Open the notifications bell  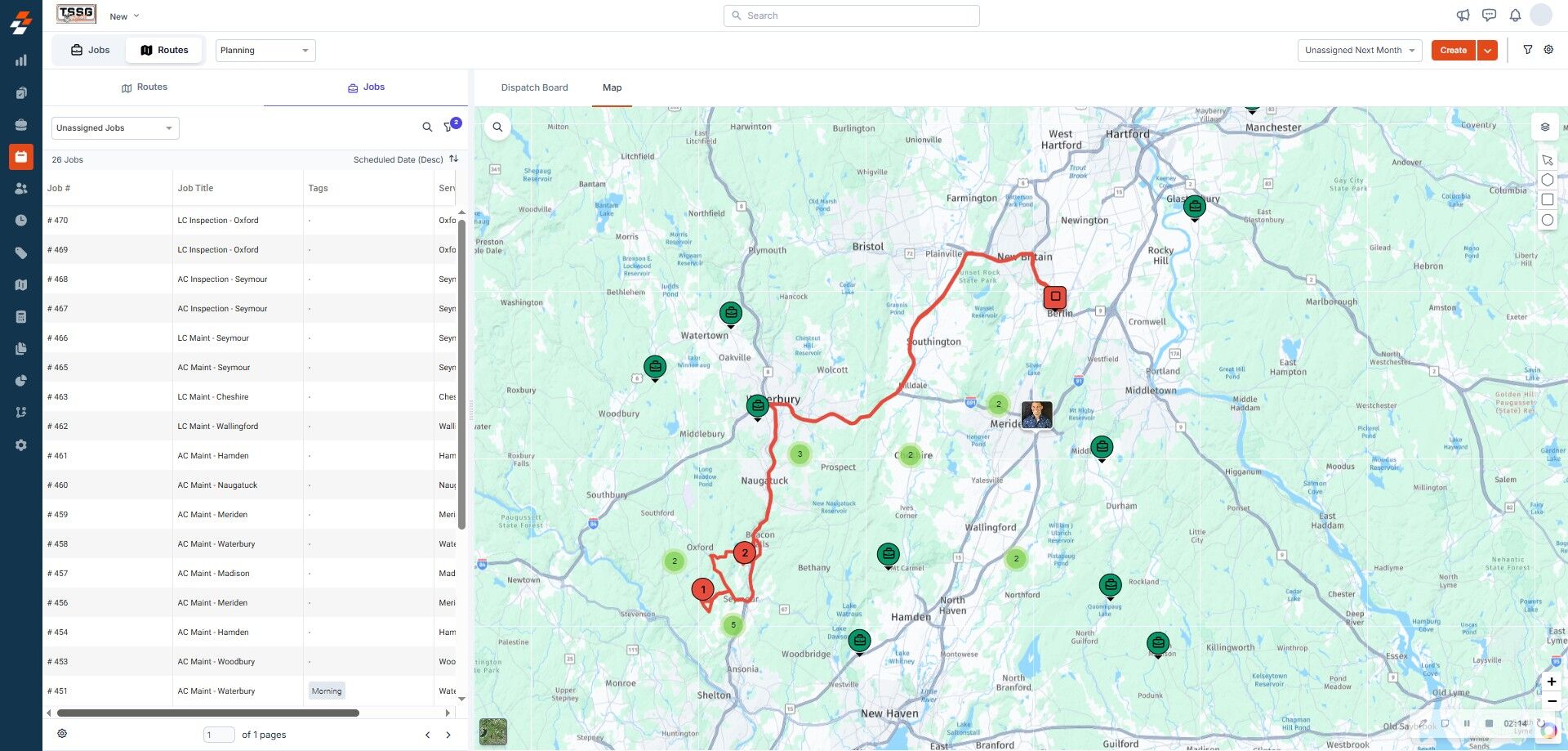coord(1515,16)
